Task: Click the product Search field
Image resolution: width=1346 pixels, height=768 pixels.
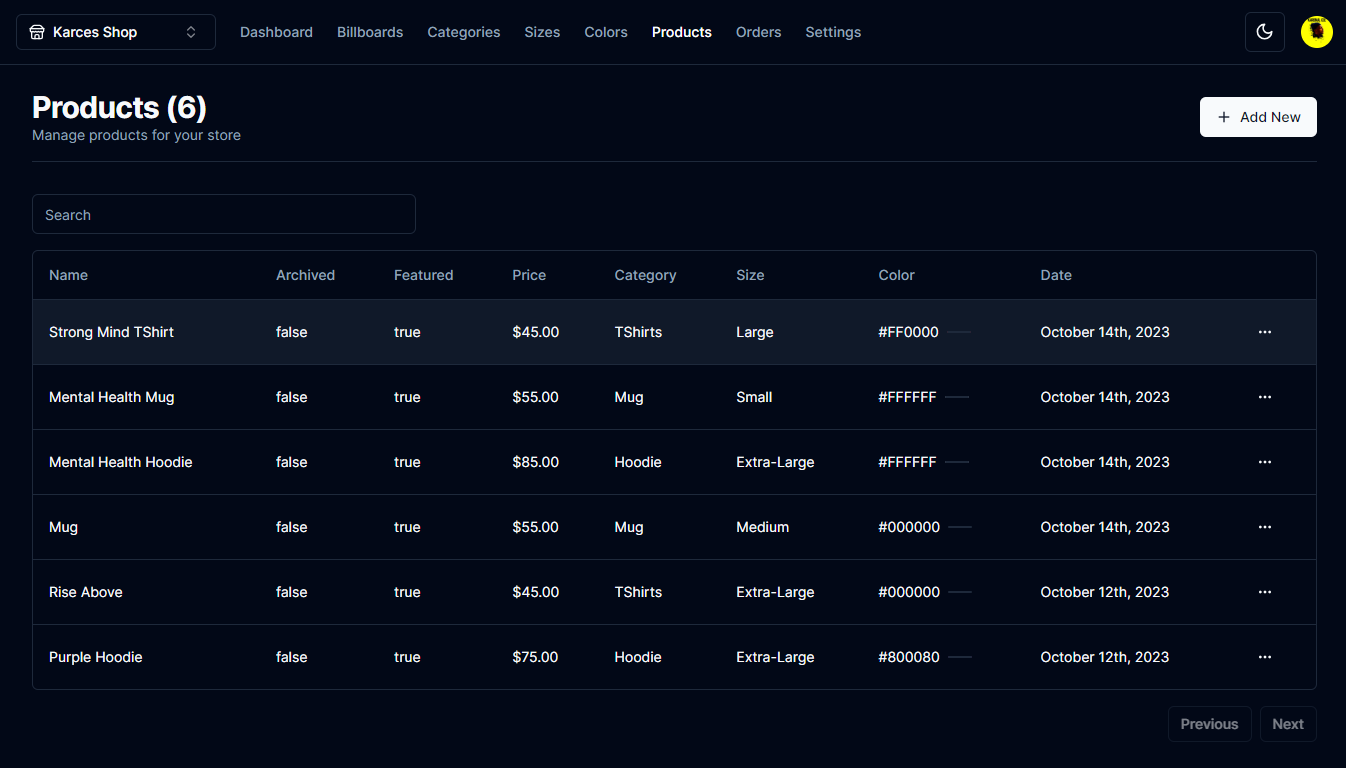Action: pyautogui.click(x=223, y=214)
